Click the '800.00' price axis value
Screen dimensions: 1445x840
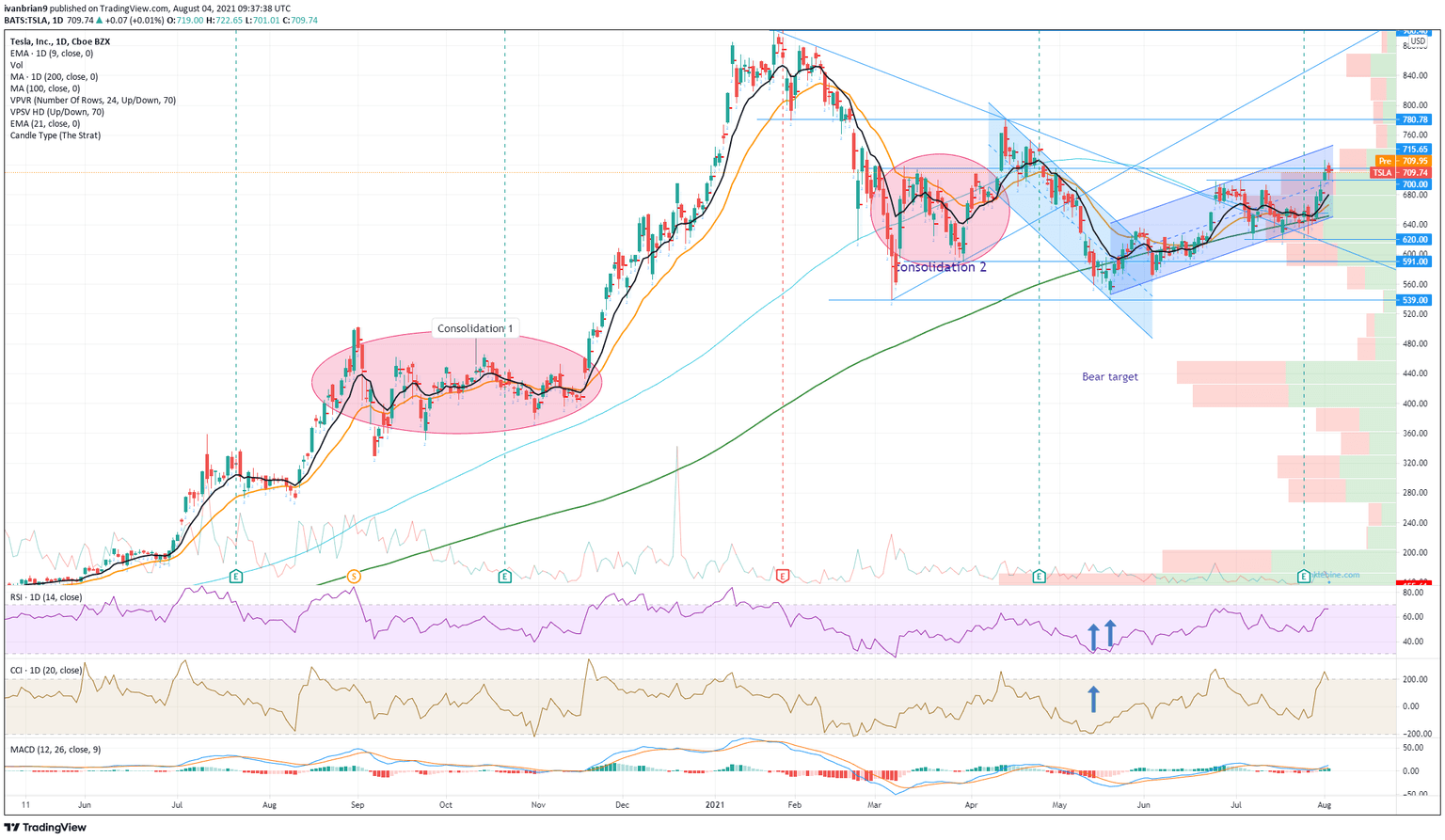coord(1416,105)
